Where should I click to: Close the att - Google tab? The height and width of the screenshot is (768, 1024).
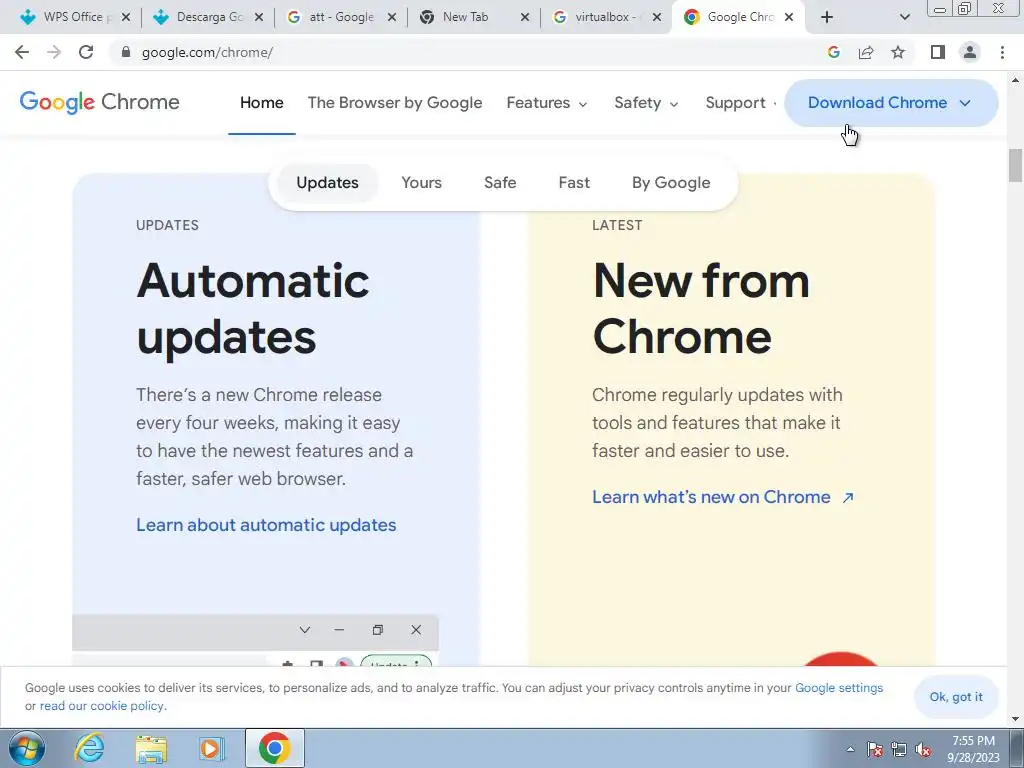[392, 17]
